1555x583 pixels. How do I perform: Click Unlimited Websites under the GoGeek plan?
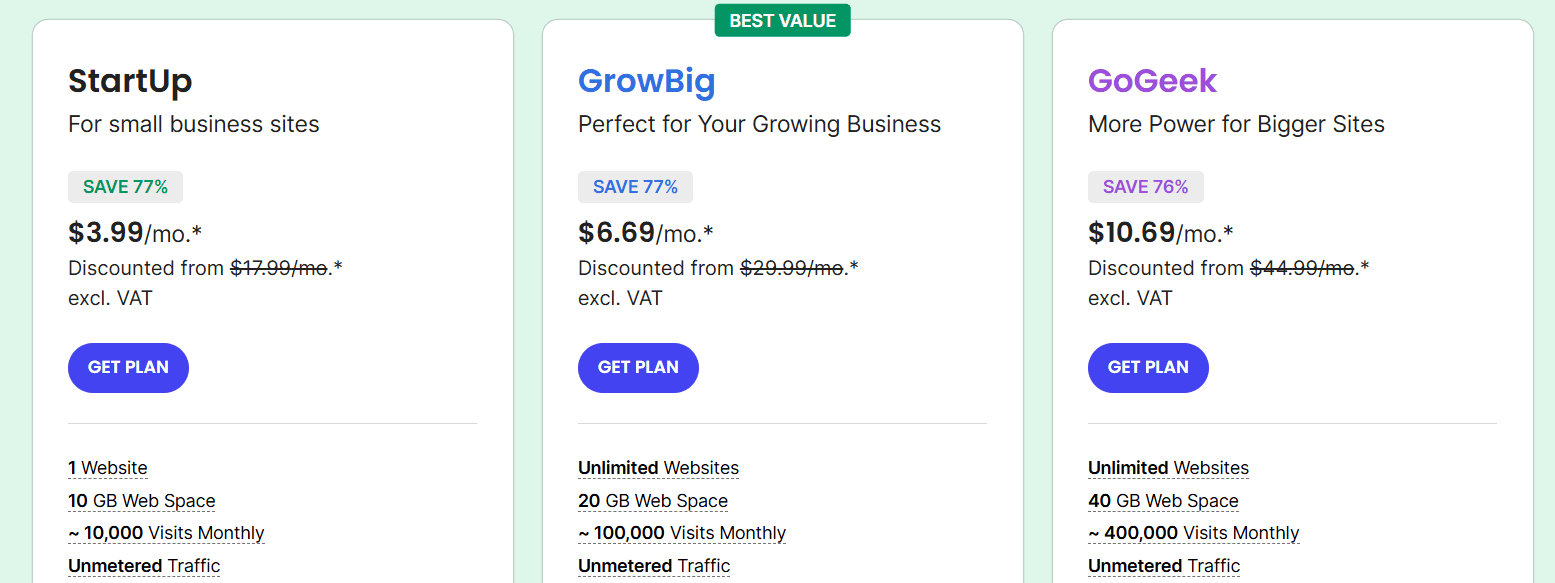1168,467
